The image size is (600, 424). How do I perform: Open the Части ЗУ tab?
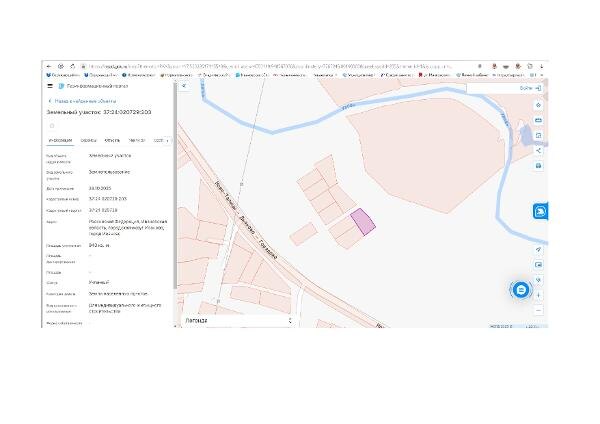point(137,140)
